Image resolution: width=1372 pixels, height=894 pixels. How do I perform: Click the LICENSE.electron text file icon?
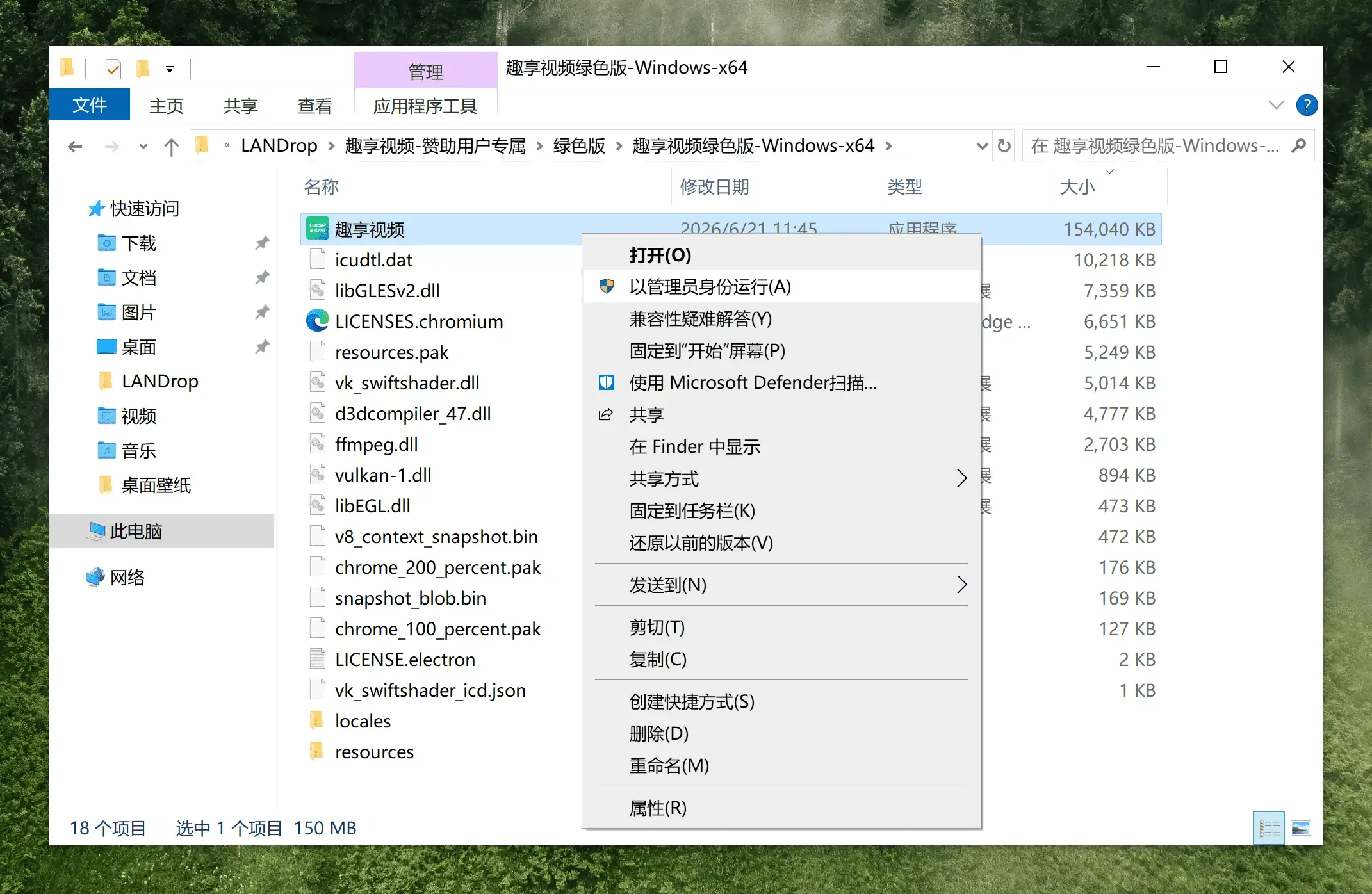tap(318, 659)
